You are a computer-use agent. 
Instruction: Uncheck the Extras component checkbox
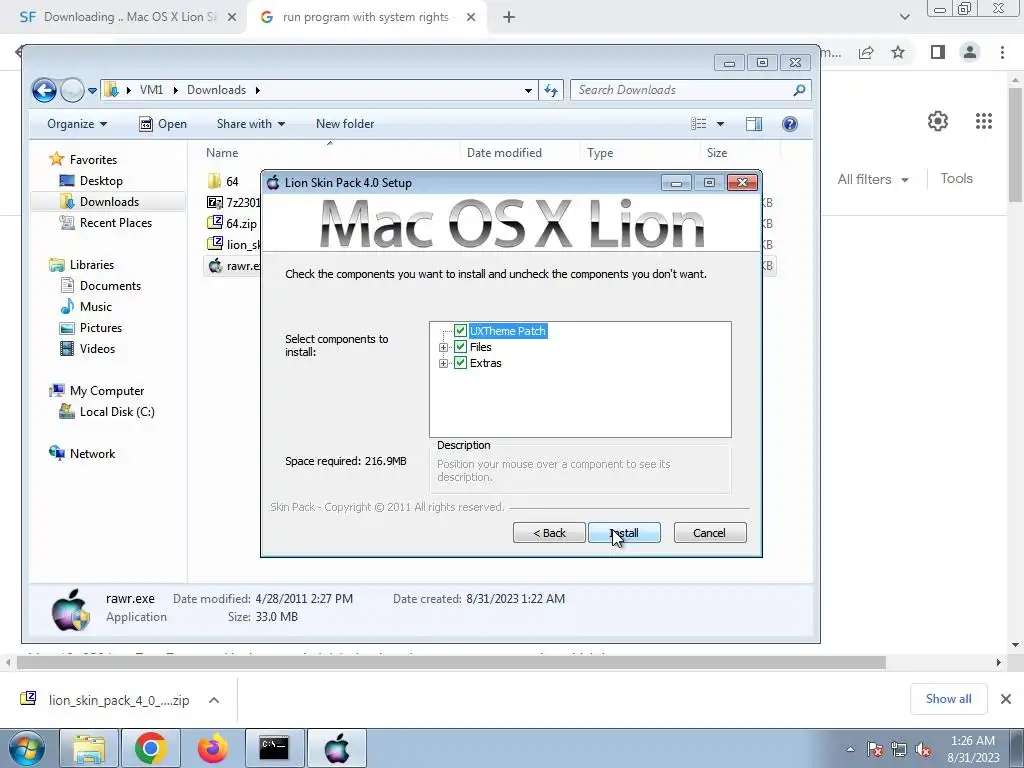[x=460, y=363]
